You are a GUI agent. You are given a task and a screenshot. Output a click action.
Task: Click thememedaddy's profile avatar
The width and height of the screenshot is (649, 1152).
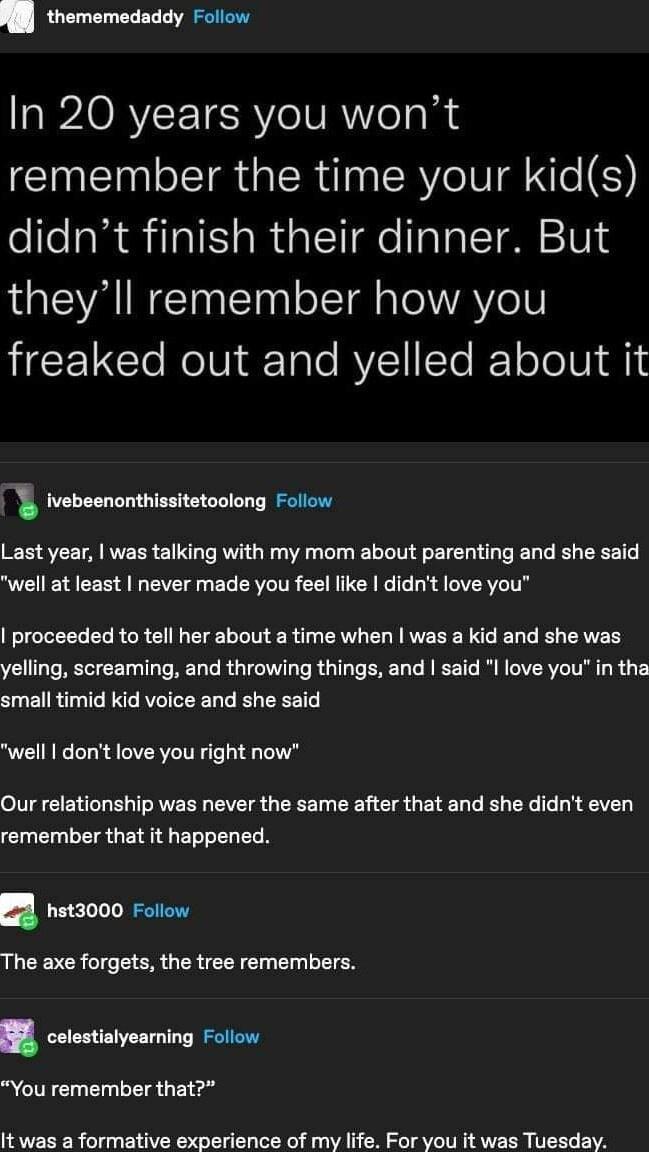18,15
